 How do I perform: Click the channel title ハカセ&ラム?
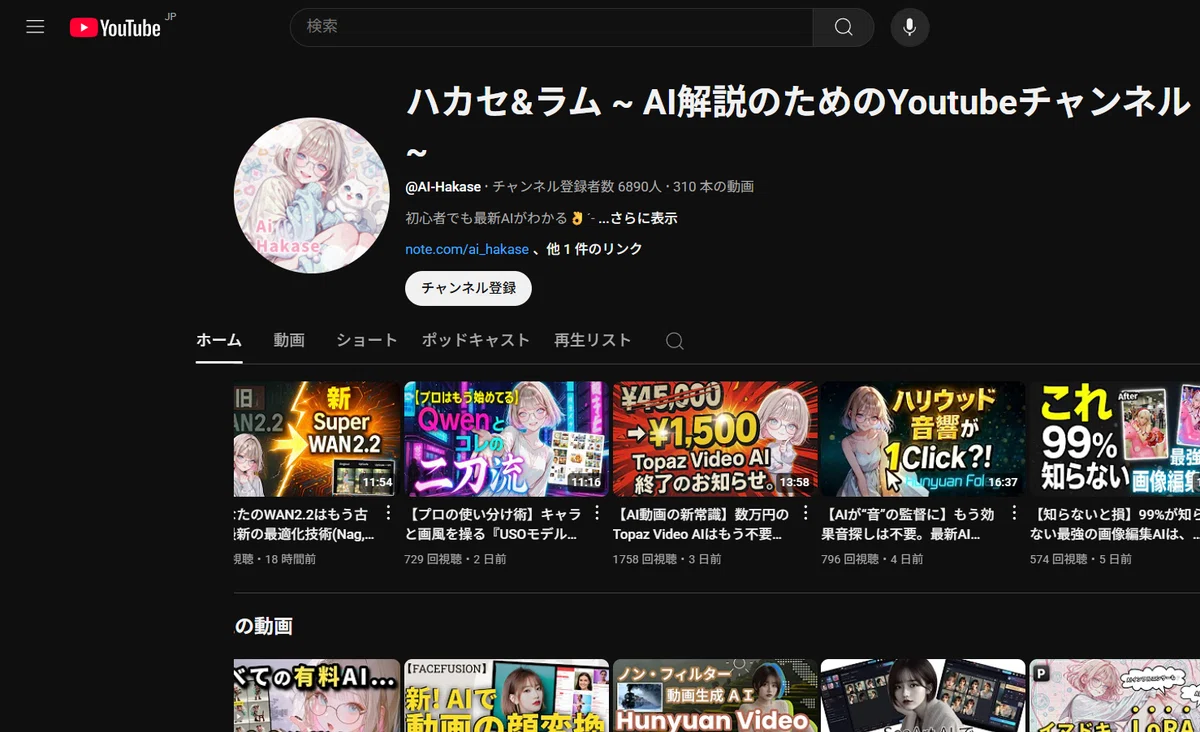[x=798, y=122]
